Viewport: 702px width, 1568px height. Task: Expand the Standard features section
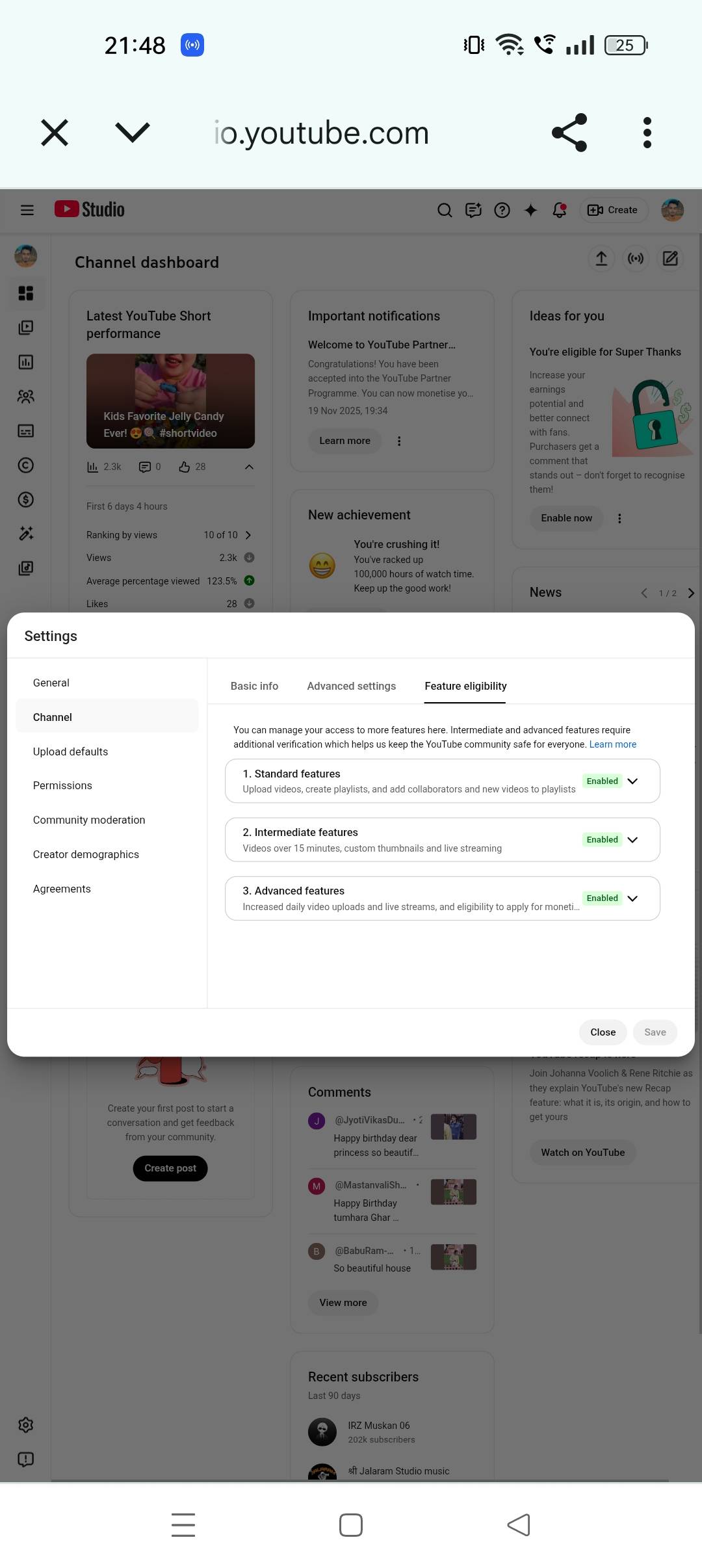point(632,781)
